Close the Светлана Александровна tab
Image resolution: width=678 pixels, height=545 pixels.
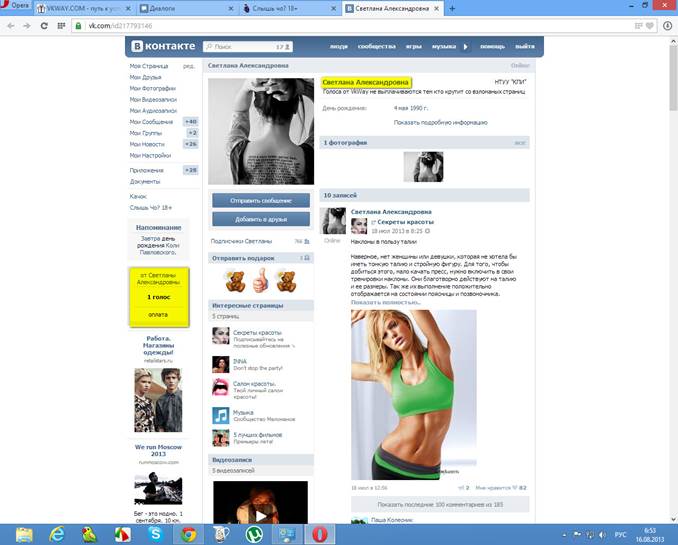436,8
